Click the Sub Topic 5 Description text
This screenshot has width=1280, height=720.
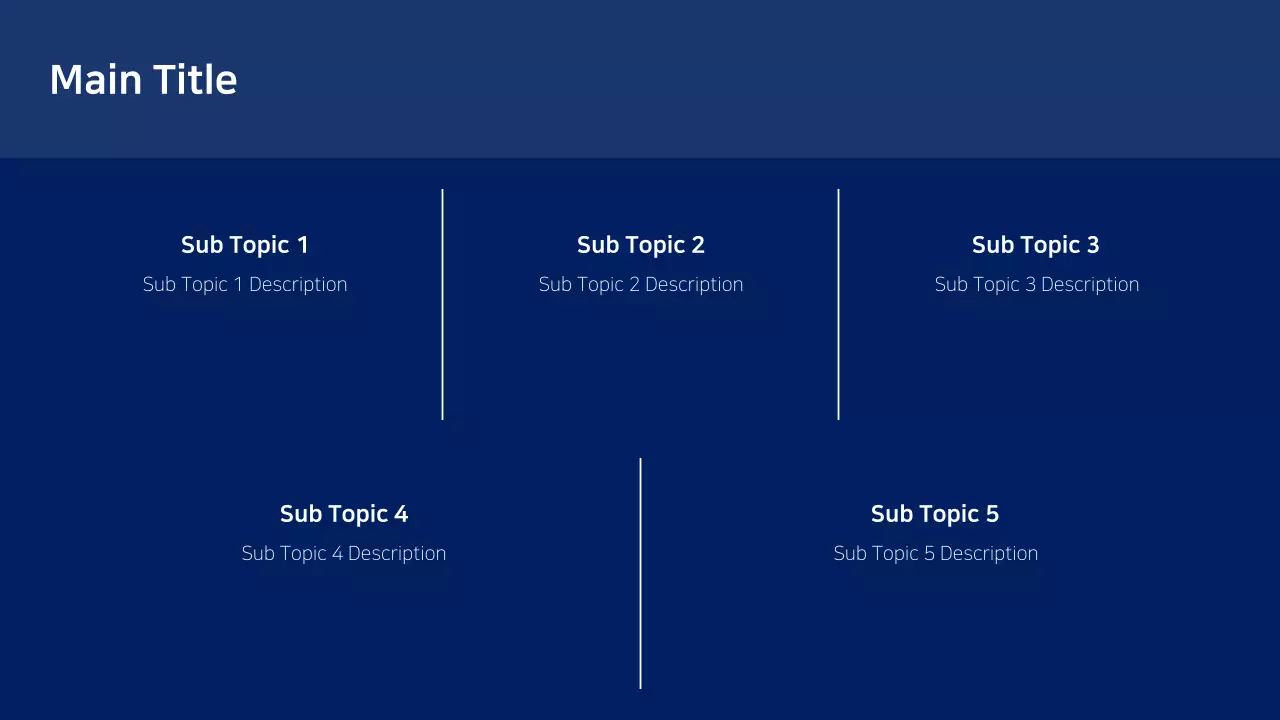[935, 553]
